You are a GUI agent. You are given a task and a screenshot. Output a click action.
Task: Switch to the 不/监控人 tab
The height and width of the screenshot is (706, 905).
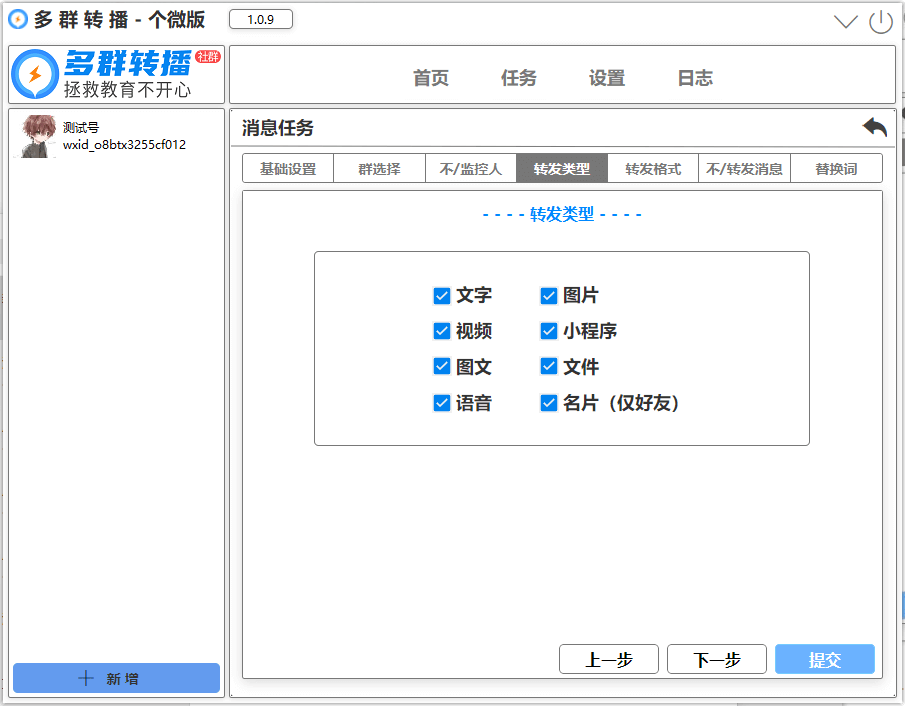470,169
